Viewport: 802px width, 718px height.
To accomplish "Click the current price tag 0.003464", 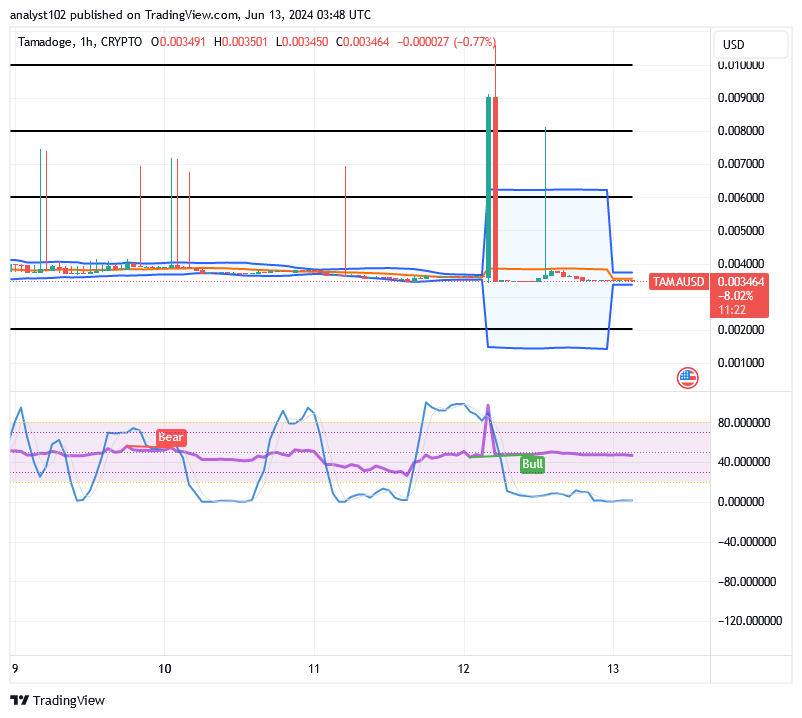I will pyautogui.click(x=741, y=282).
